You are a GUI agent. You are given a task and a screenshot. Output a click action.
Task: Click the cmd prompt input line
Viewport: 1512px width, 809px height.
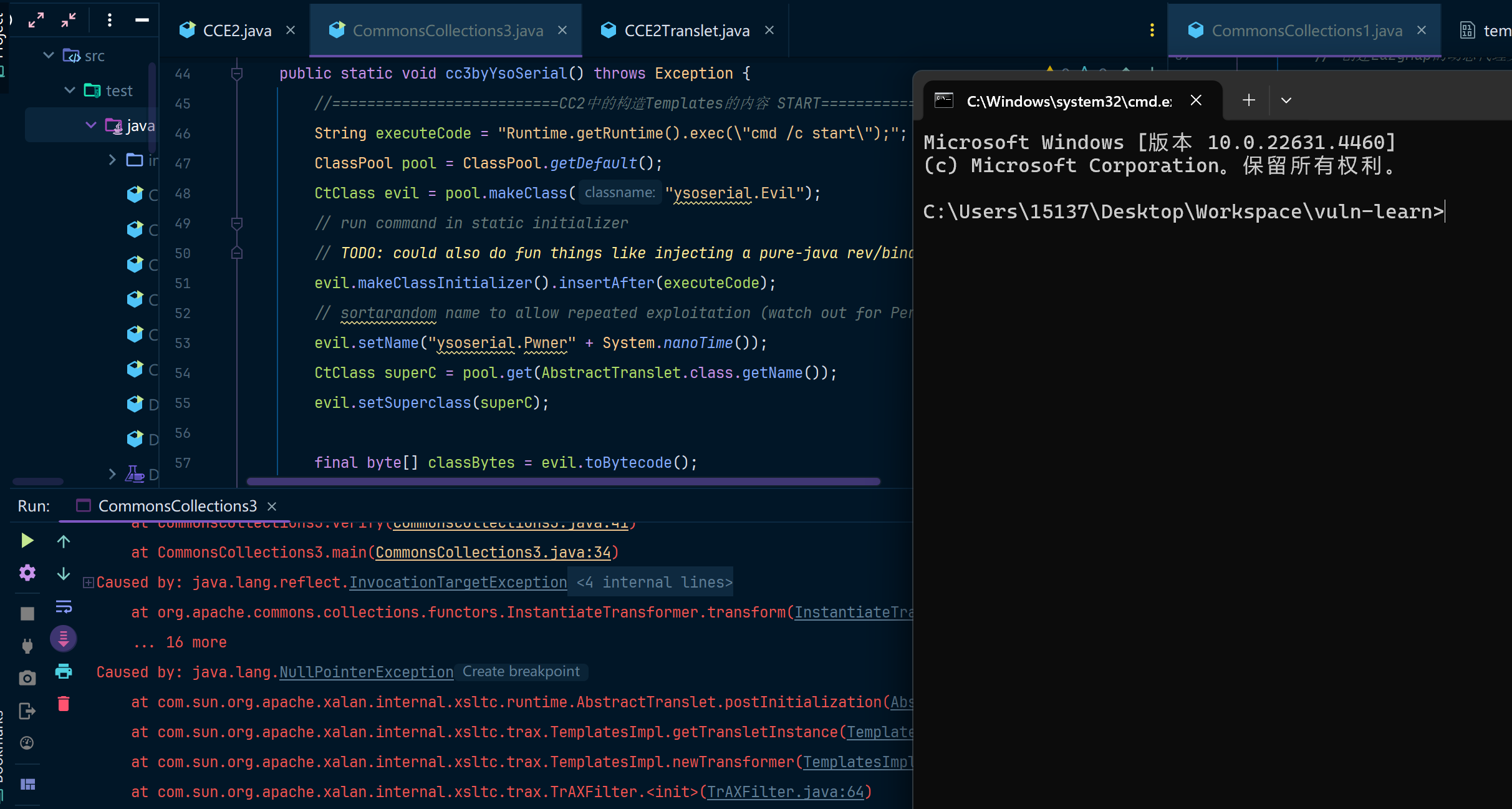1183,212
